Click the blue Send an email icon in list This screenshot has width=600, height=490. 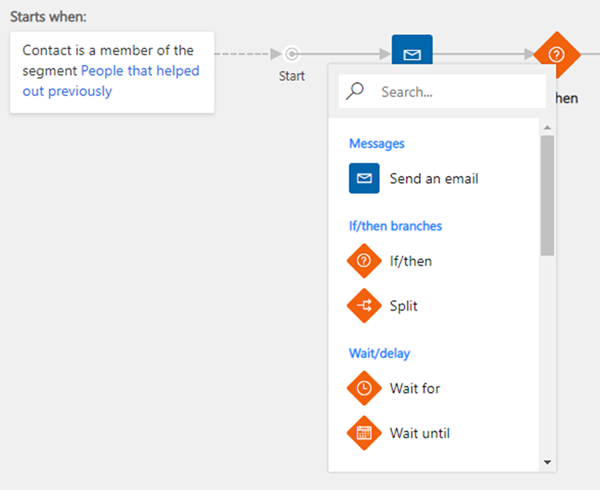(x=364, y=179)
